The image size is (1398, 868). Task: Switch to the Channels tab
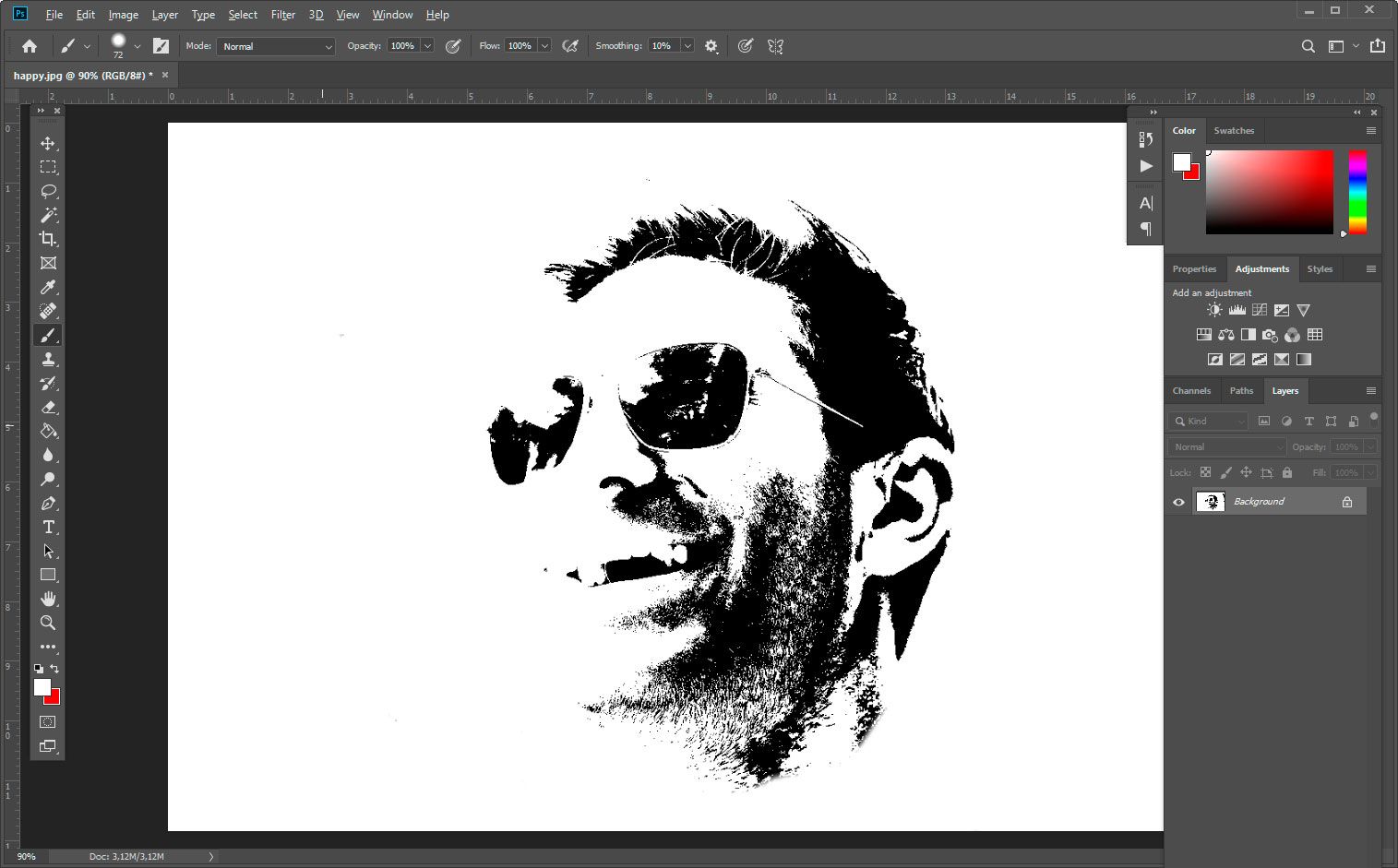1191,390
